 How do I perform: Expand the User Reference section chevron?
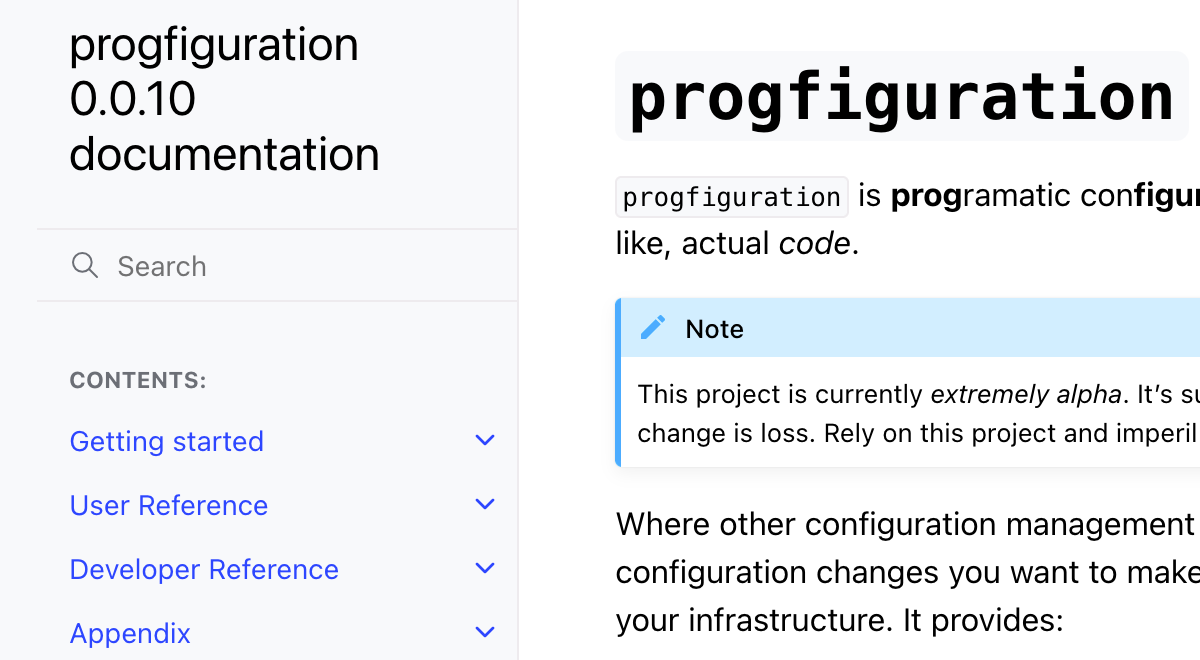[x=485, y=504]
